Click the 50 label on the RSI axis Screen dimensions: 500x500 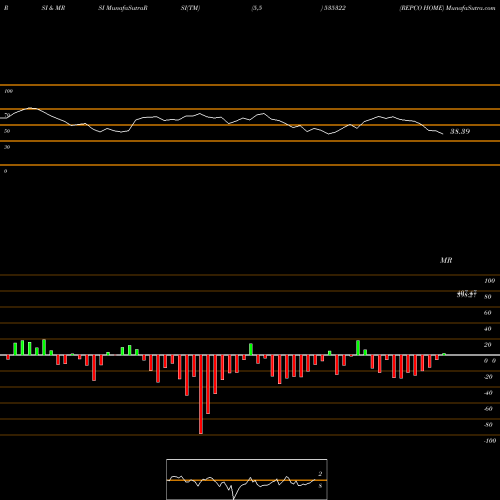pos(7,131)
